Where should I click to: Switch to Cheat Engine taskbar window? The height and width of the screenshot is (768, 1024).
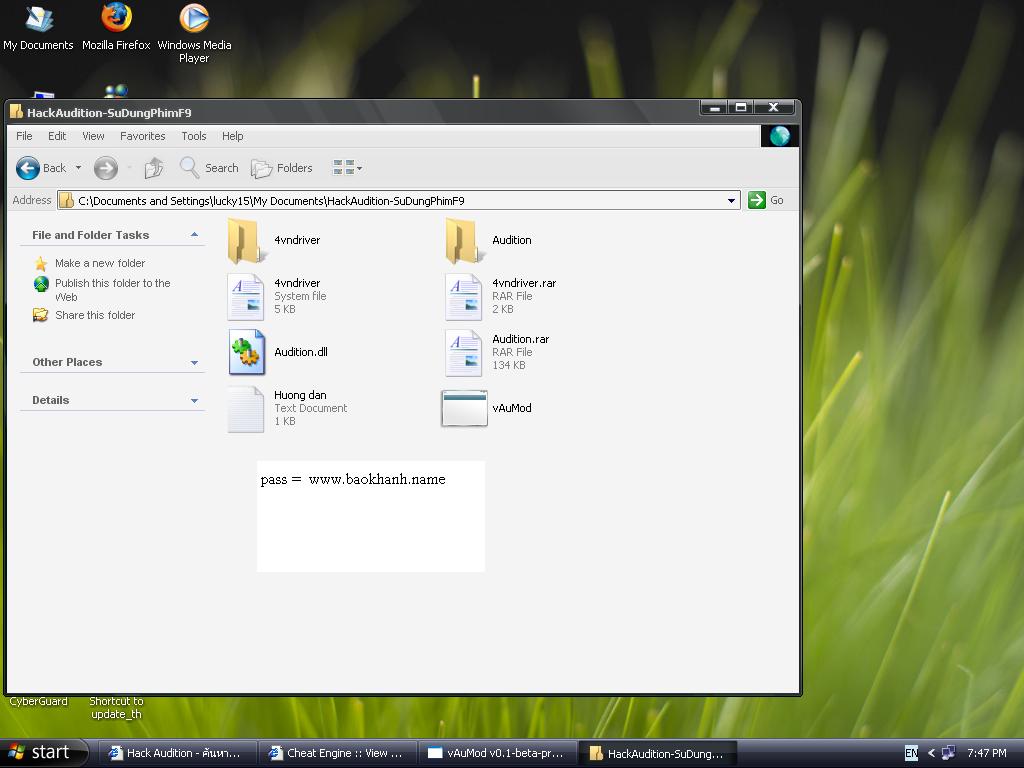(x=335, y=753)
